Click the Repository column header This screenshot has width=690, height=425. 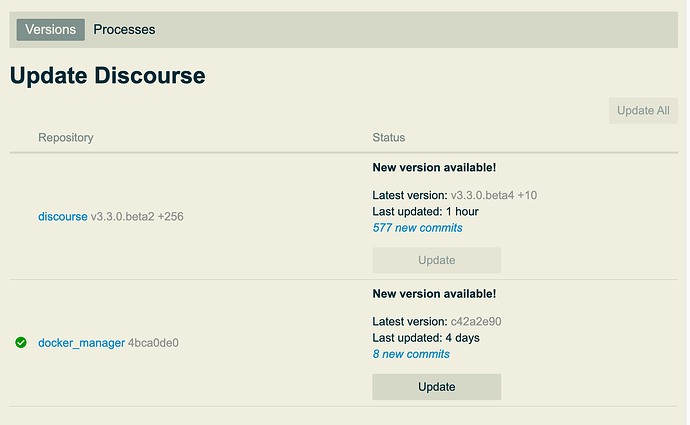pos(66,138)
